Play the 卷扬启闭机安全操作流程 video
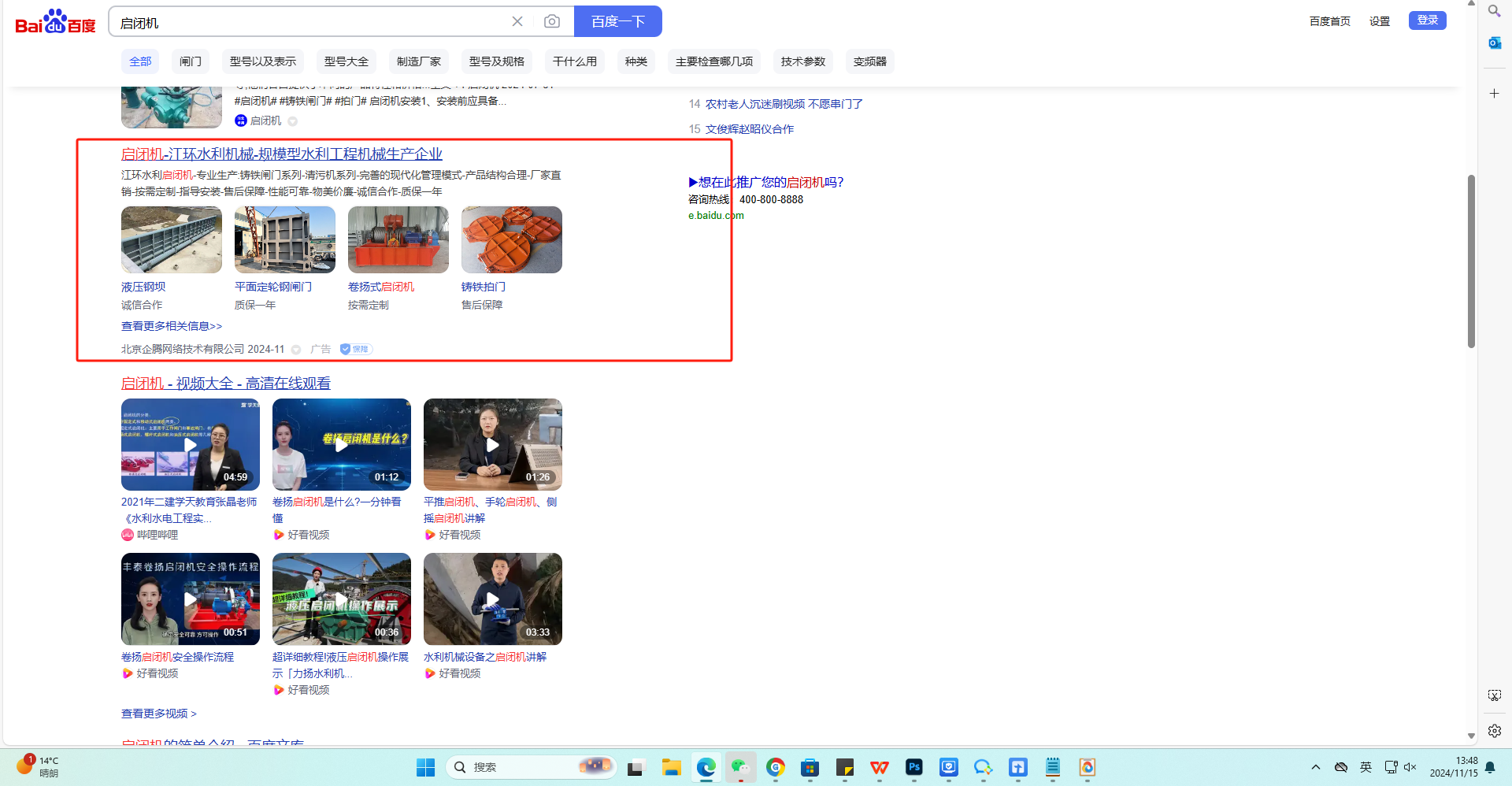 tap(191, 599)
